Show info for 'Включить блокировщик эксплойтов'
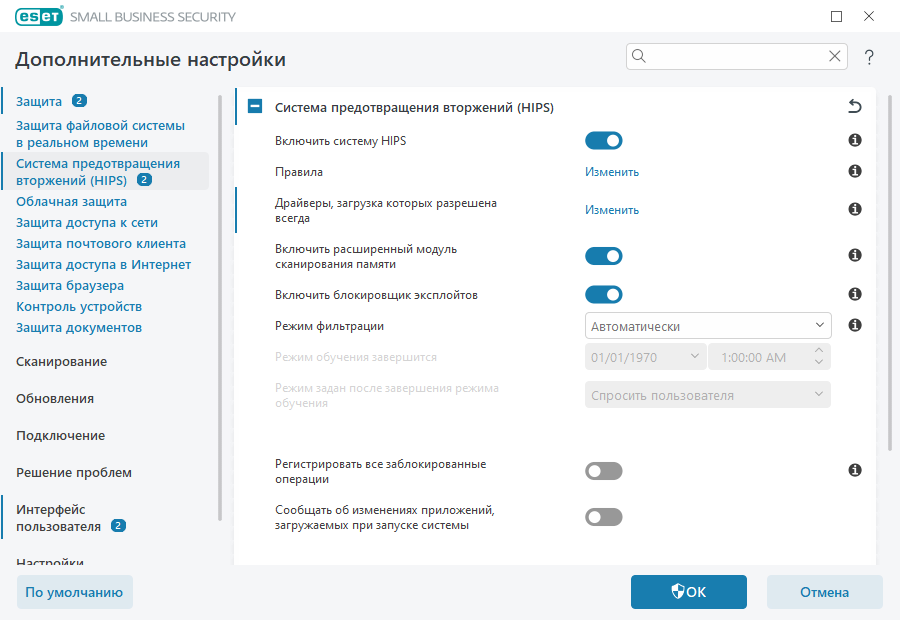 pyautogui.click(x=855, y=294)
